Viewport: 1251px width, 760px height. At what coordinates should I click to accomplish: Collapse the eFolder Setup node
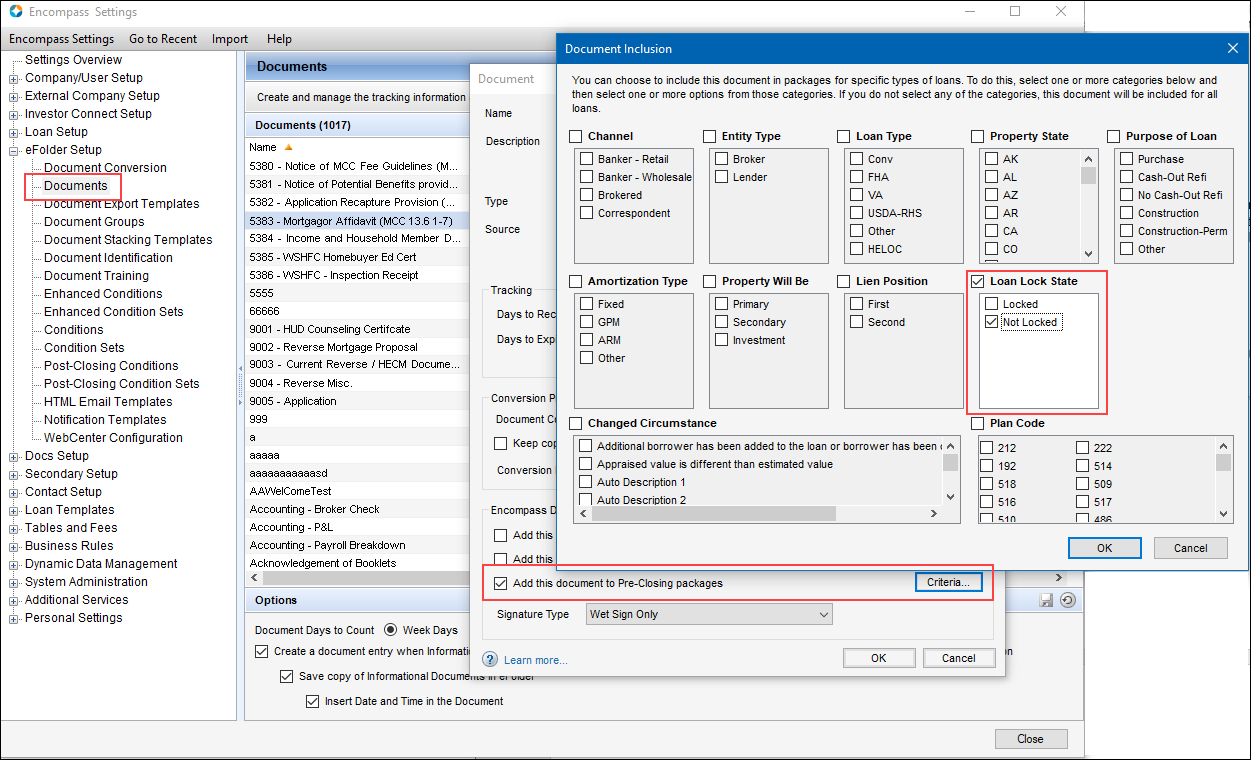14,150
